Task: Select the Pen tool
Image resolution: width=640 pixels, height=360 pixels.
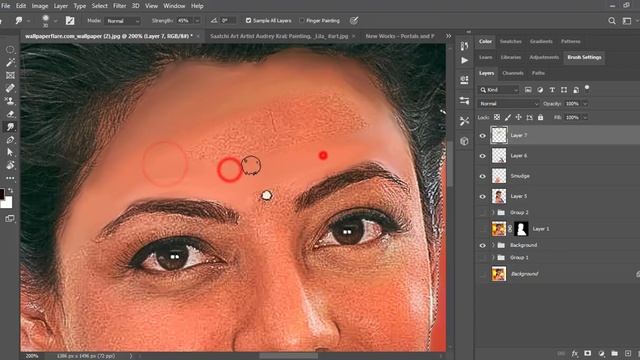Action: click(x=10, y=140)
